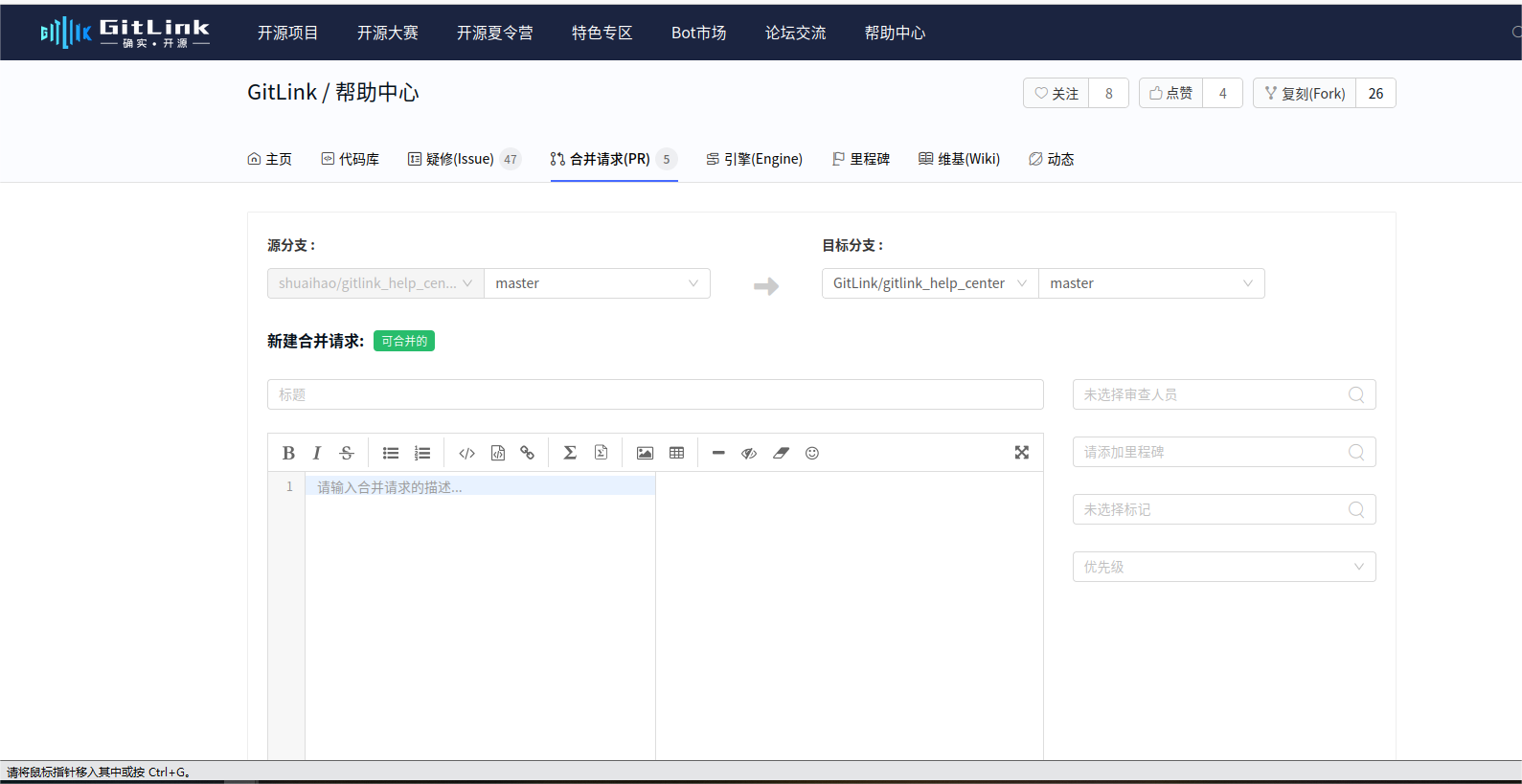Open 开源项目 in top navigation
Screen dimensions: 1522x784
[x=287, y=33]
